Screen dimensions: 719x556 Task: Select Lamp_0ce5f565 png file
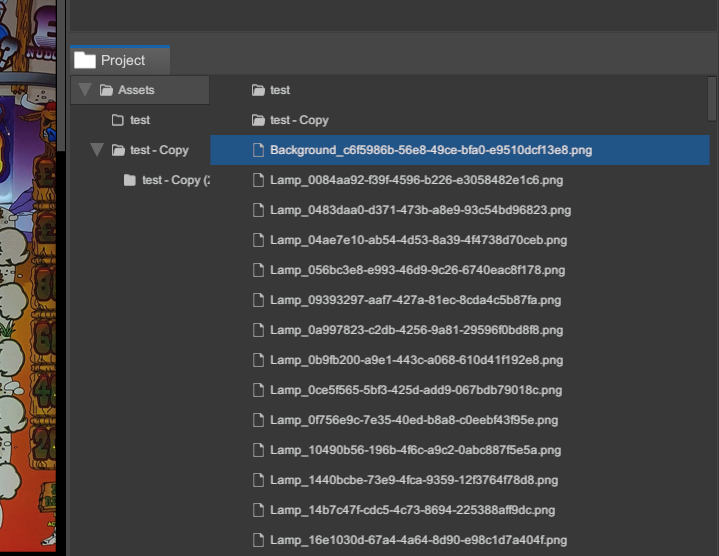(x=416, y=390)
